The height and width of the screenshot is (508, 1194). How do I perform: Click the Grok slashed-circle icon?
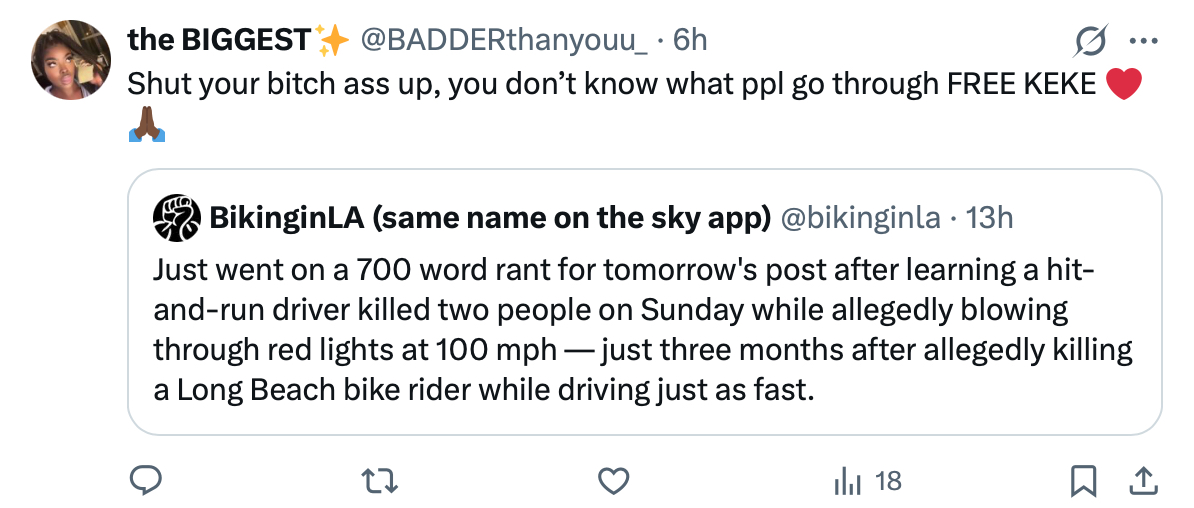1090,41
